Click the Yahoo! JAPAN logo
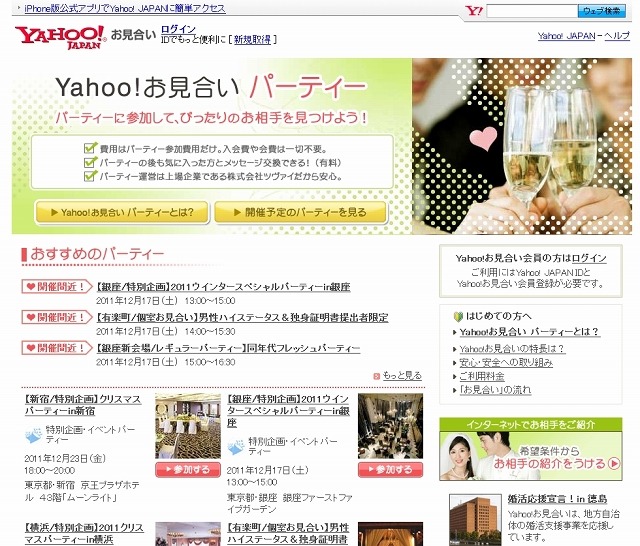This screenshot has height=546, width=640. [60, 37]
